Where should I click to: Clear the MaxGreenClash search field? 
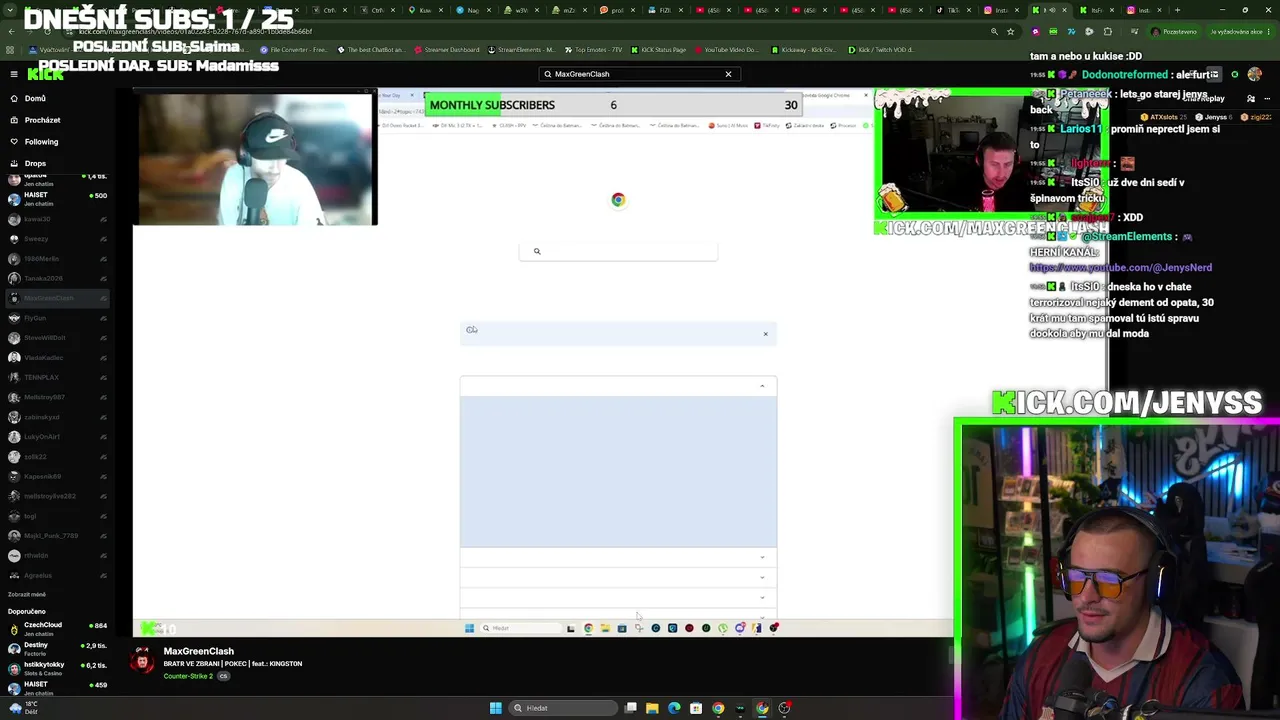click(x=728, y=74)
